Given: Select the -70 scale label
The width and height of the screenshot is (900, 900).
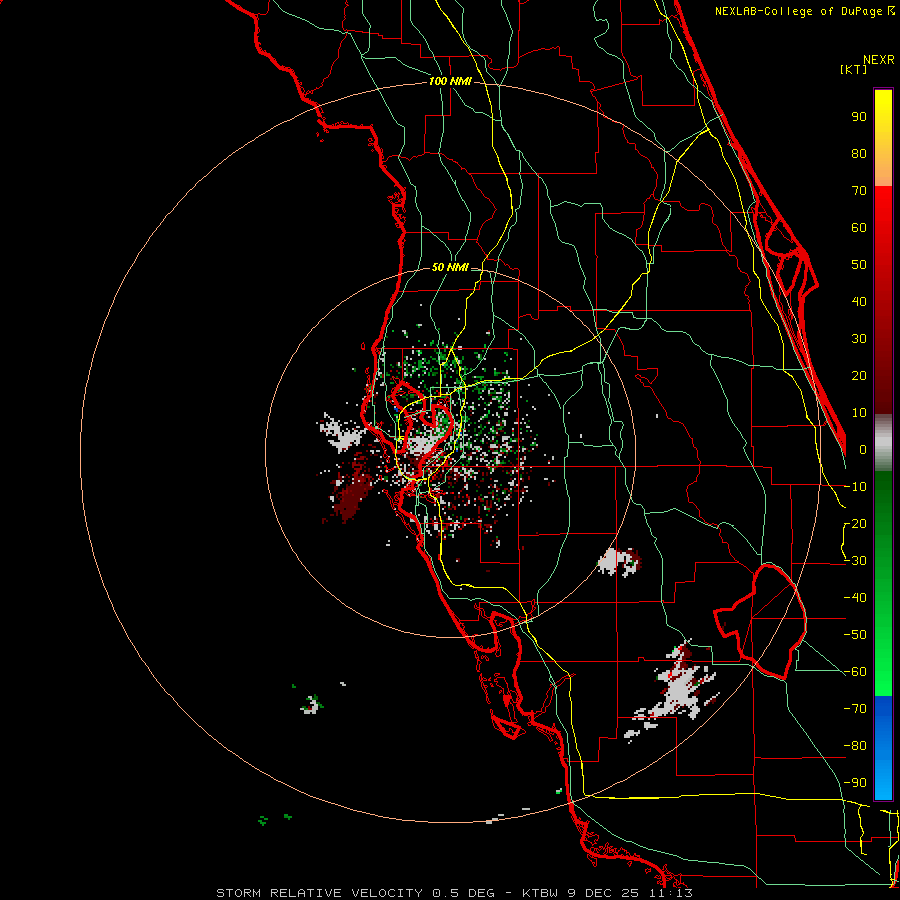Looking at the screenshot, I should coord(855,709).
